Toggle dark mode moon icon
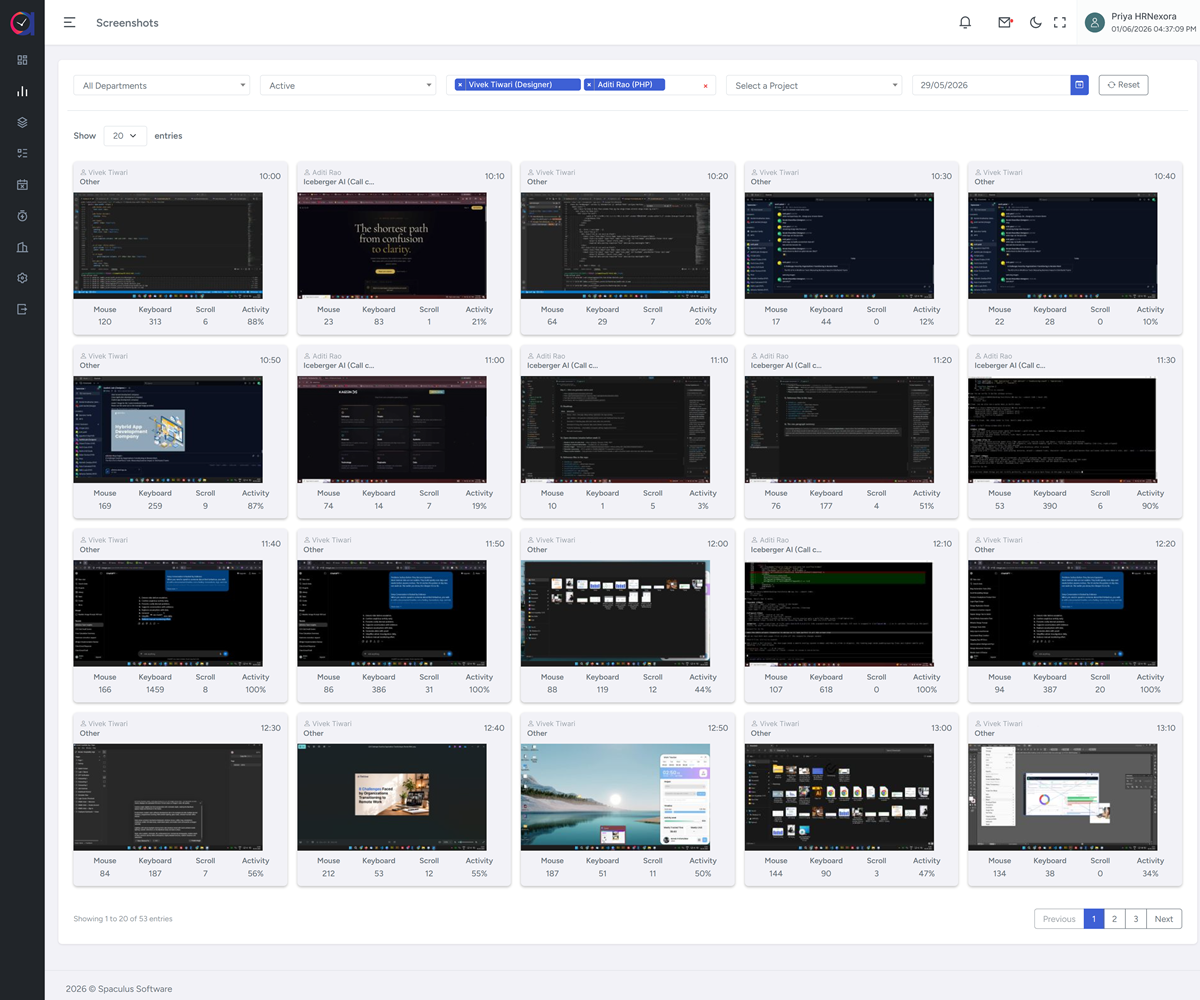Screen dimensions: 1200x1000 1035,22
